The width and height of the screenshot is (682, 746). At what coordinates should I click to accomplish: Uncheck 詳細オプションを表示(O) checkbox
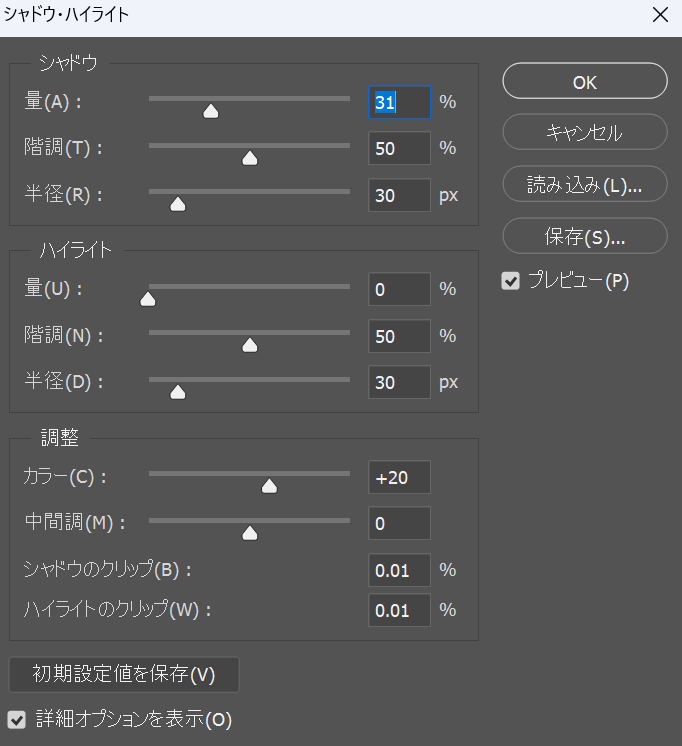[x=16, y=719]
